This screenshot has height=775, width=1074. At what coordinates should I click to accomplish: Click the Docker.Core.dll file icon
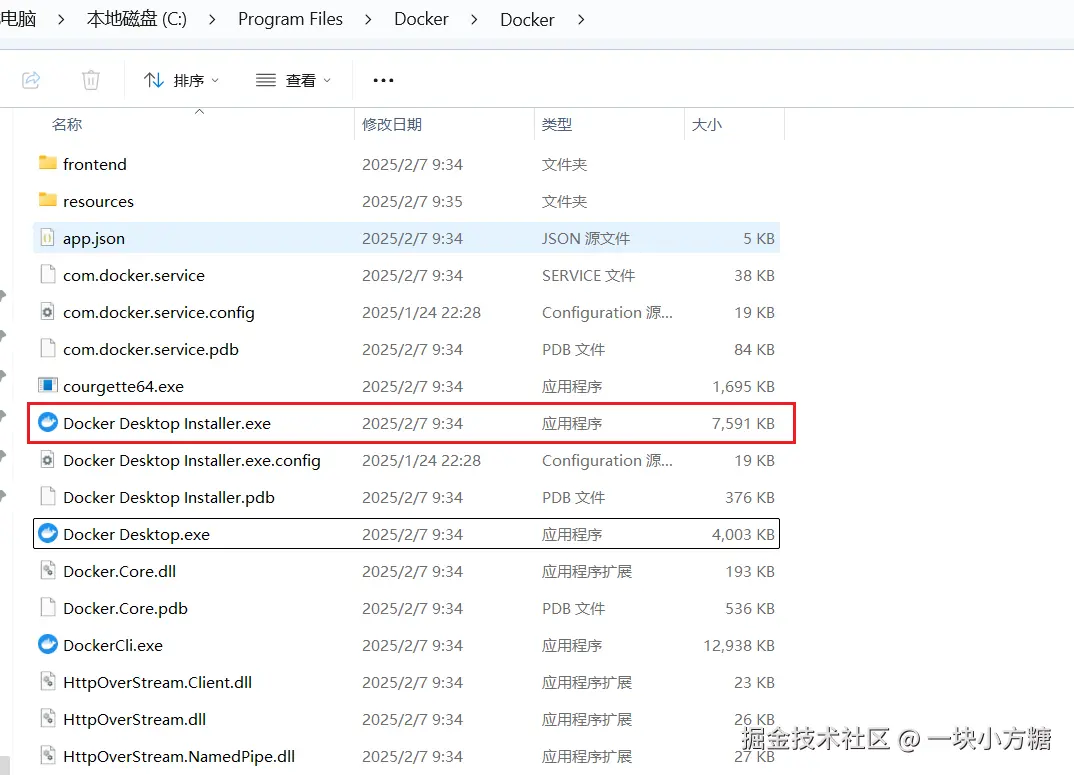tap(47, 571)
